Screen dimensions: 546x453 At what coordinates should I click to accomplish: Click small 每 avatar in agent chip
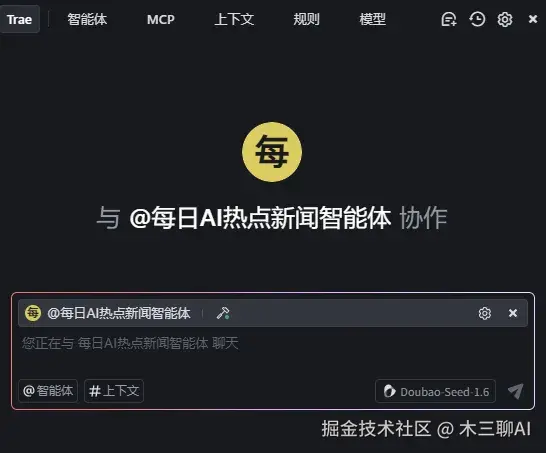click(x=33, y=313)
